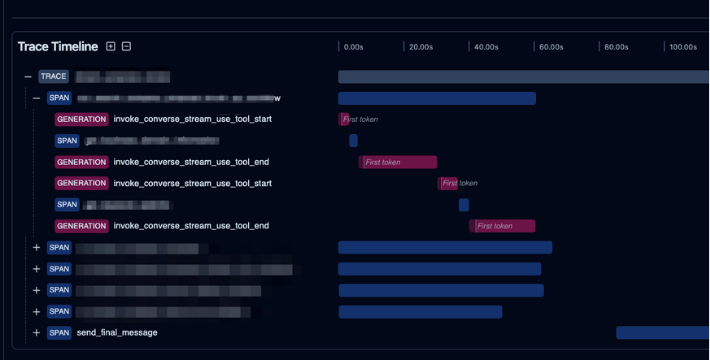This screenshot has height=360, width=710.
Task: Click the 100.00s time axis label
Action: click(683, 47)
